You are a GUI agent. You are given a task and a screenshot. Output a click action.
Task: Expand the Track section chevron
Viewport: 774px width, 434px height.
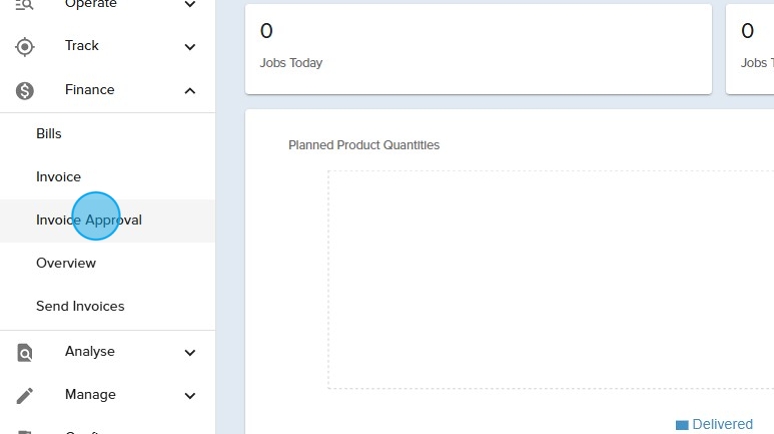click(190, 46)
